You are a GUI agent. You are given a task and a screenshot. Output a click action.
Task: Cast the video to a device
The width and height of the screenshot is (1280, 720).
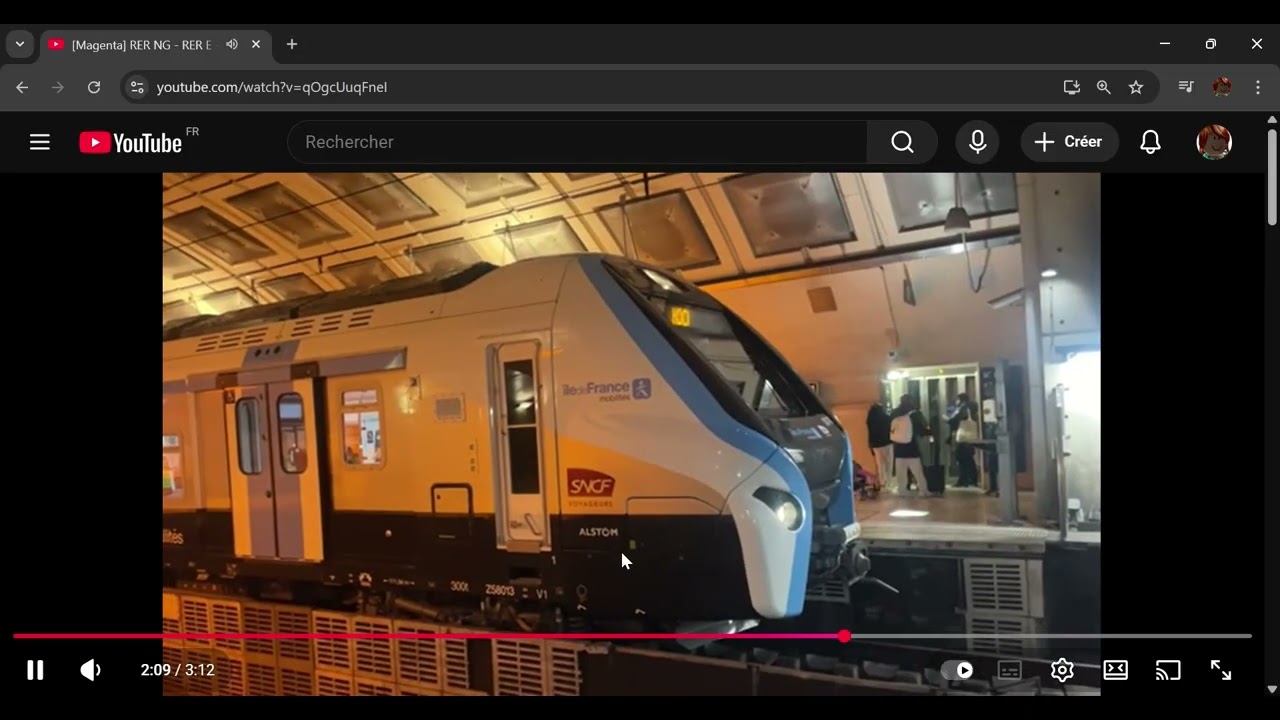pos(1168,670)
